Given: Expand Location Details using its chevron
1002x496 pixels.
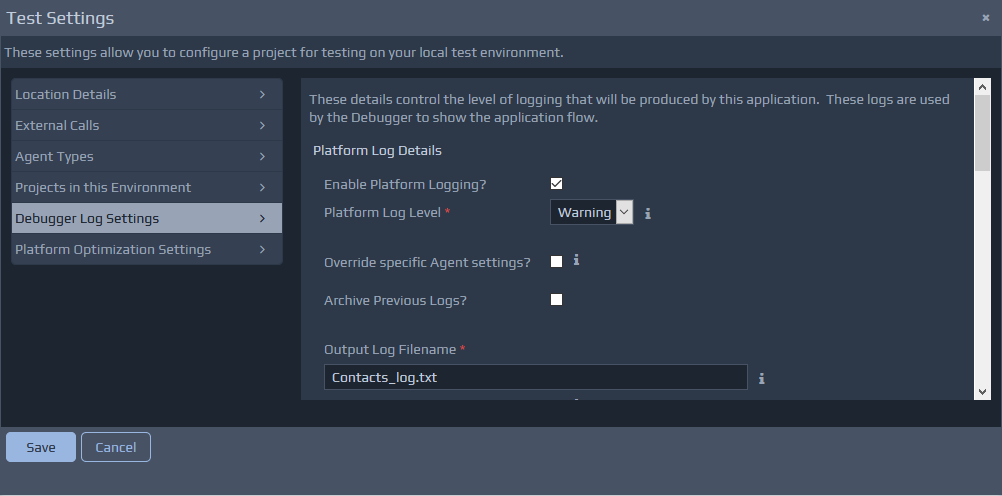Looking at the screenshot, I should pyautogui.click(x=262, y=95).
